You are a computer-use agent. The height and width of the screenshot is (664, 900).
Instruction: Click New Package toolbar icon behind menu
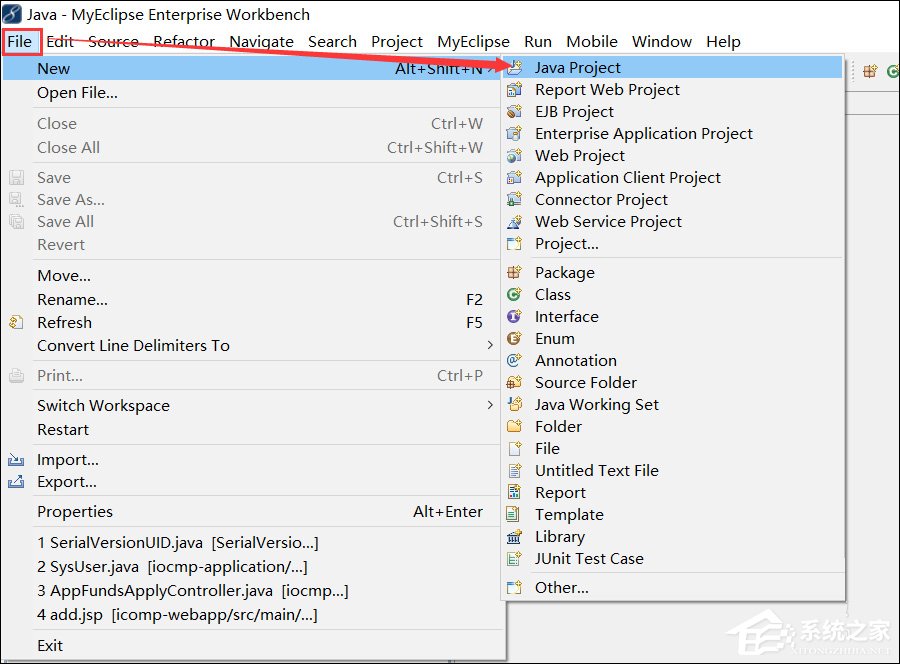pyautogui.click(x=870, y=71)
